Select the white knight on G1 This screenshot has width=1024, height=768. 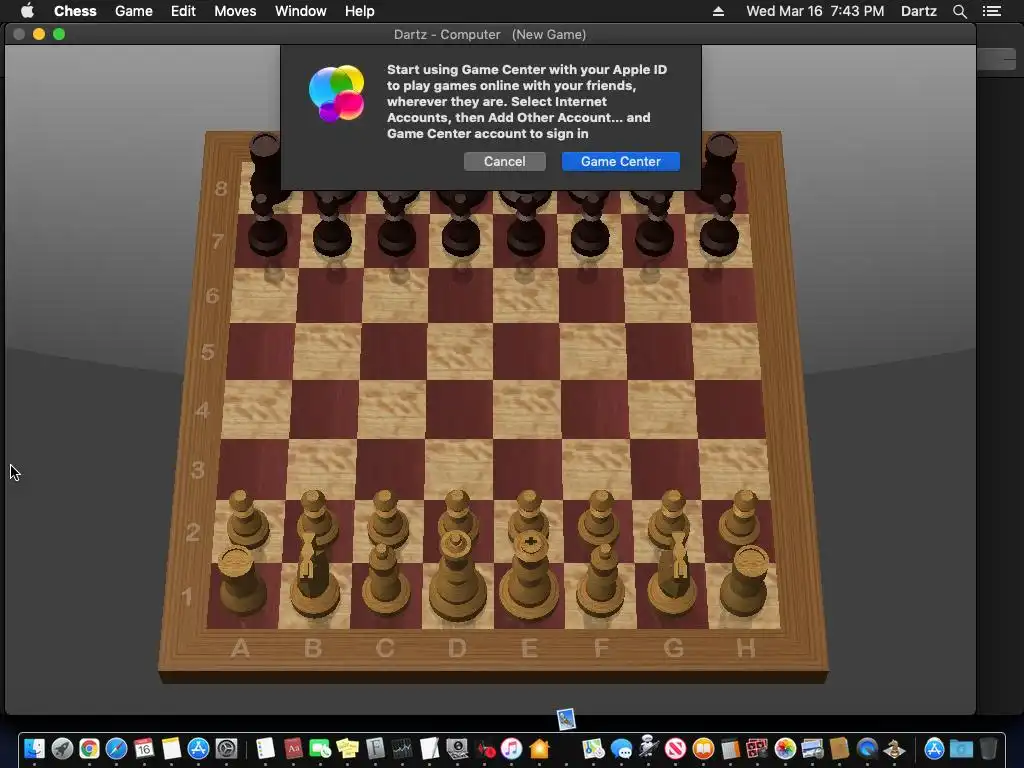pyautogui.click(x=673, y=576)
